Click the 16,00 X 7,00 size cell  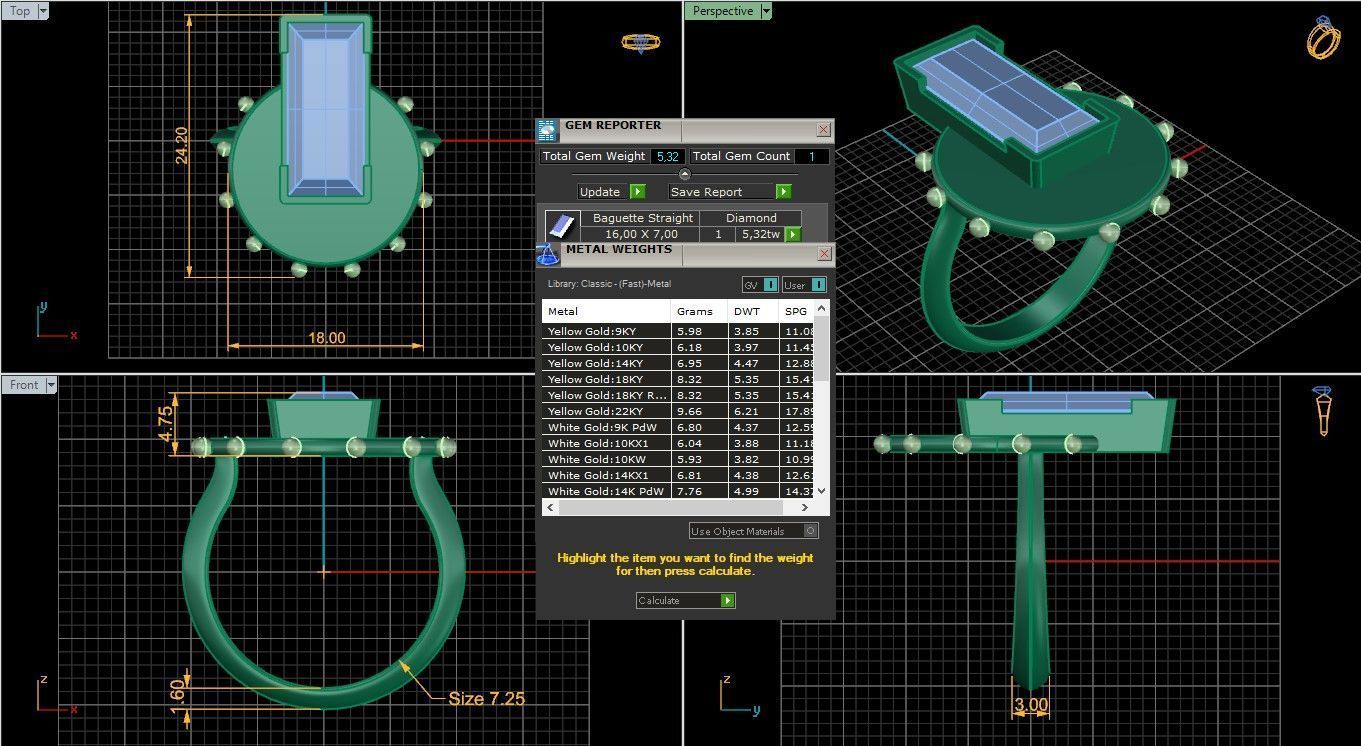click(x=641, y=234)
